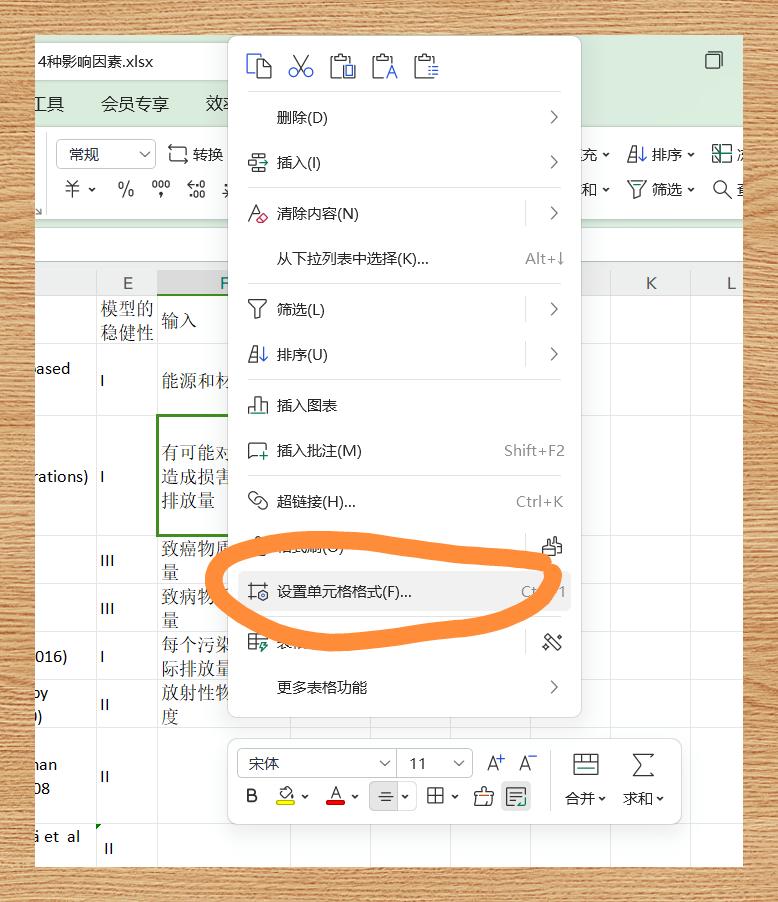Toggle wrap text button in mini toolbar
778x902 pixels.
(x=516, y=797)
